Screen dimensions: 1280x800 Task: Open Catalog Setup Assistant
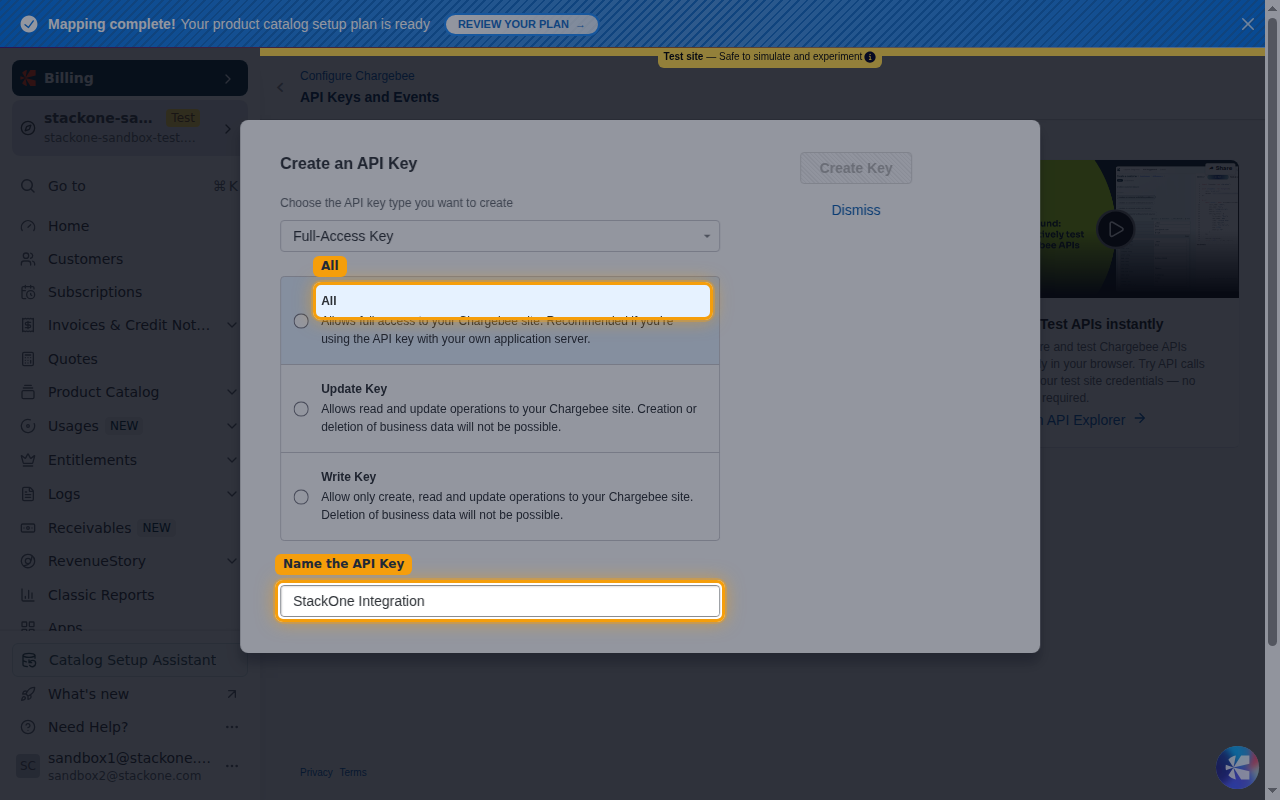[x=130, y=660]
